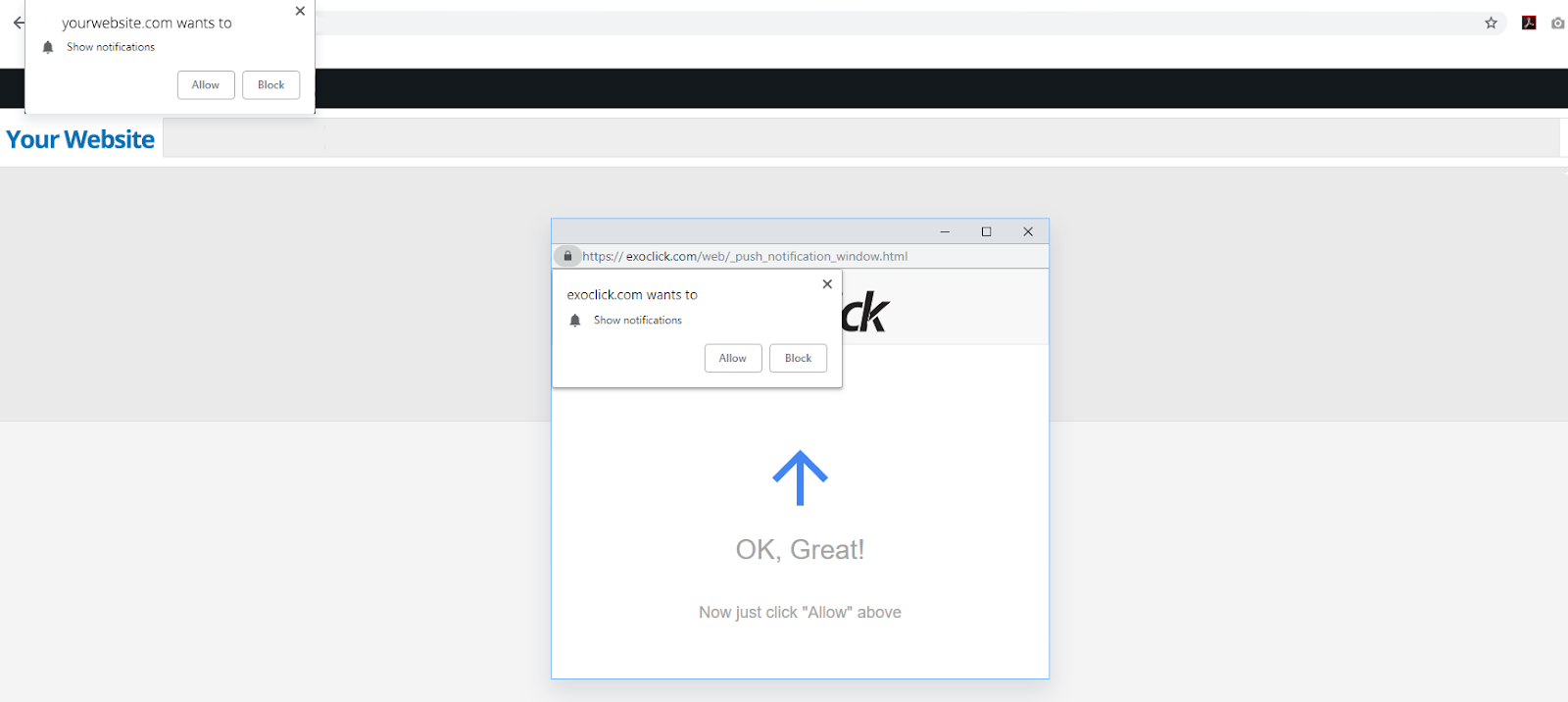Open the Adobe PDF extension icon

coord(1529,23)
